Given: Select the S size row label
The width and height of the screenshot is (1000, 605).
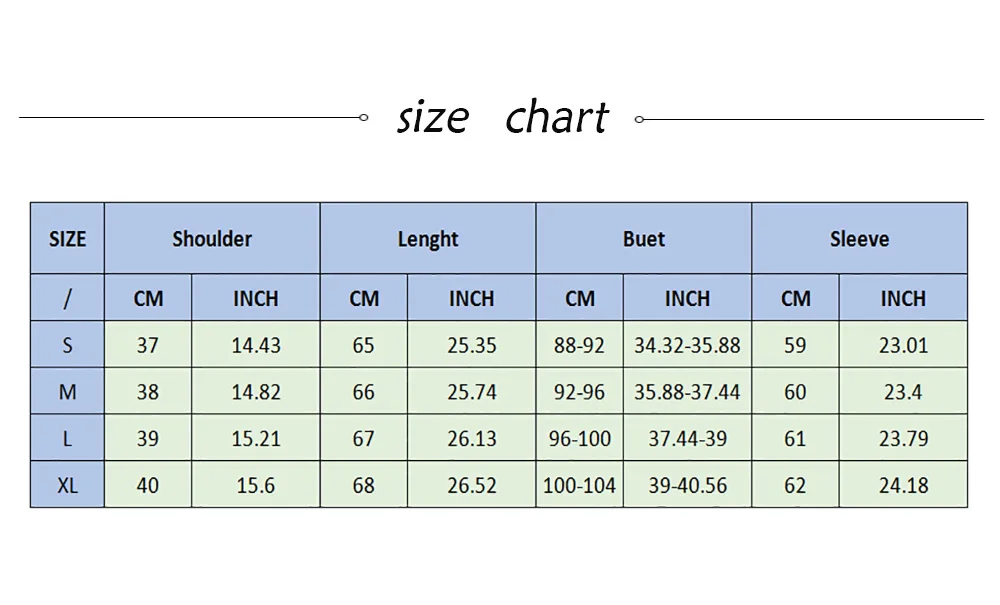Looking at the screenshot, I should coord(67,344).
